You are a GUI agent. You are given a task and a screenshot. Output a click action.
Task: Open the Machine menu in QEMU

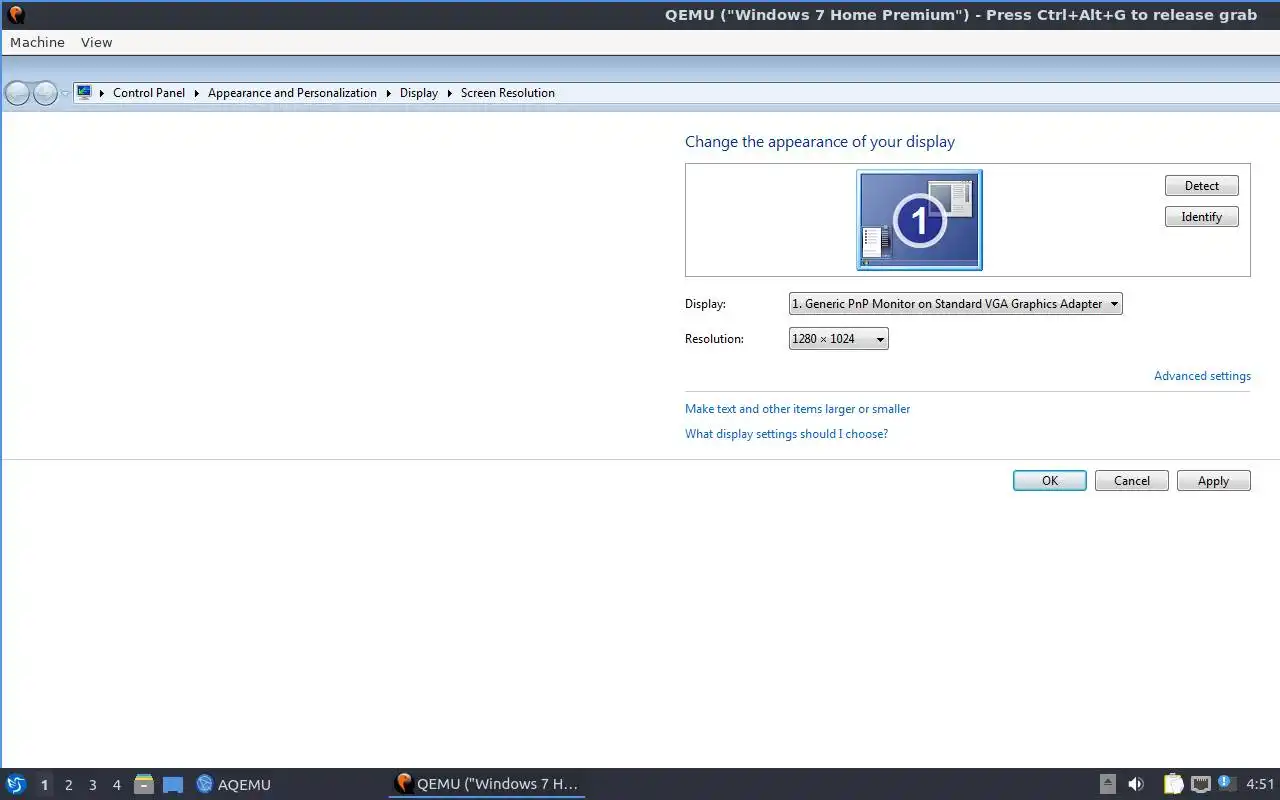pos(37,42)
